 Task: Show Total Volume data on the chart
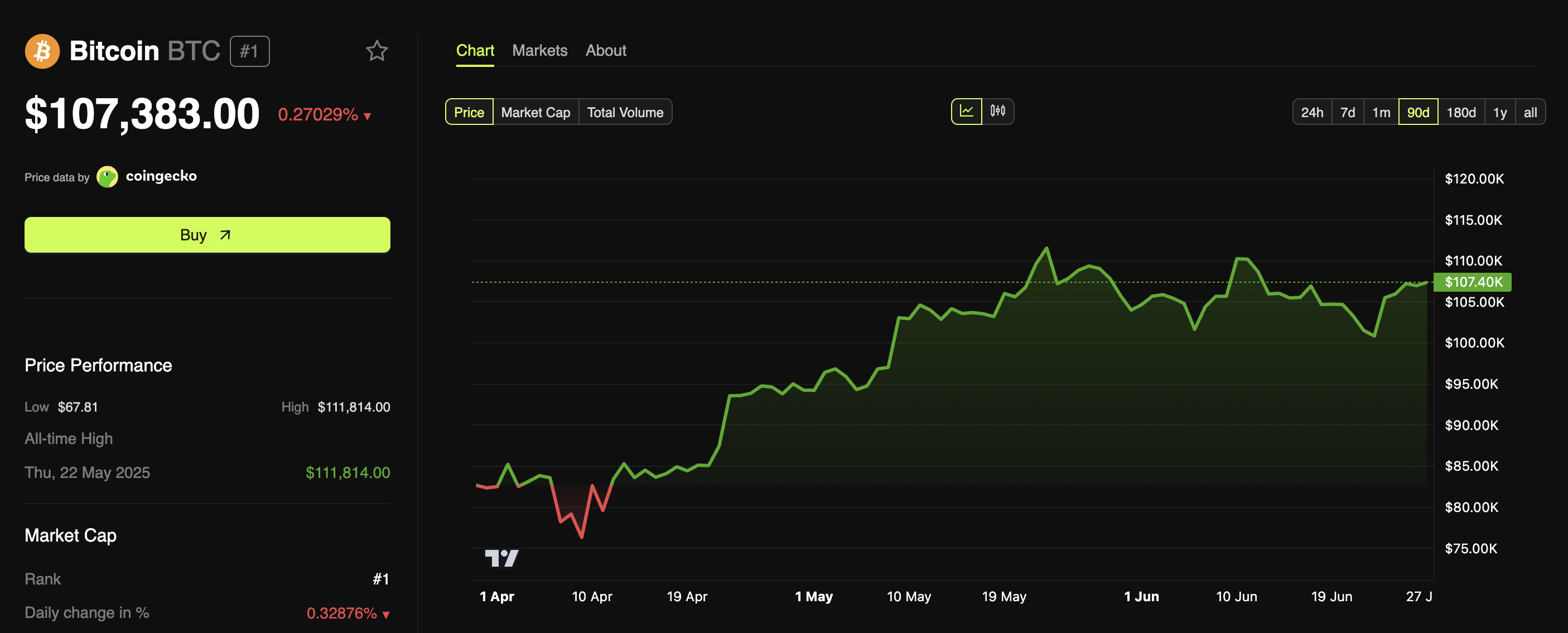click(x=625, y=112)
